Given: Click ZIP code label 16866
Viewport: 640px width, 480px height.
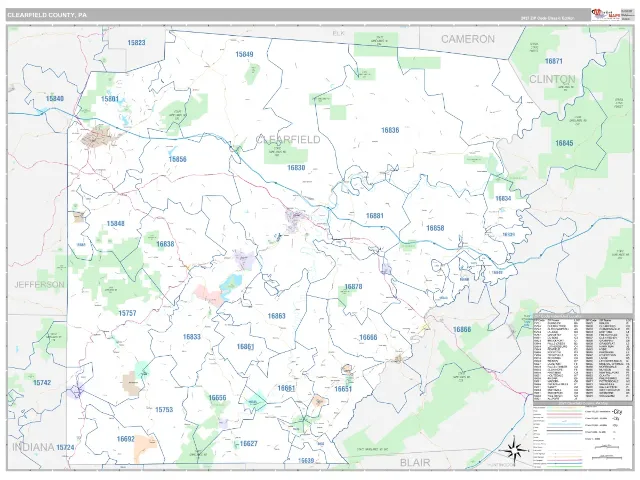Looking at the screenshot, I should [462, 329].
